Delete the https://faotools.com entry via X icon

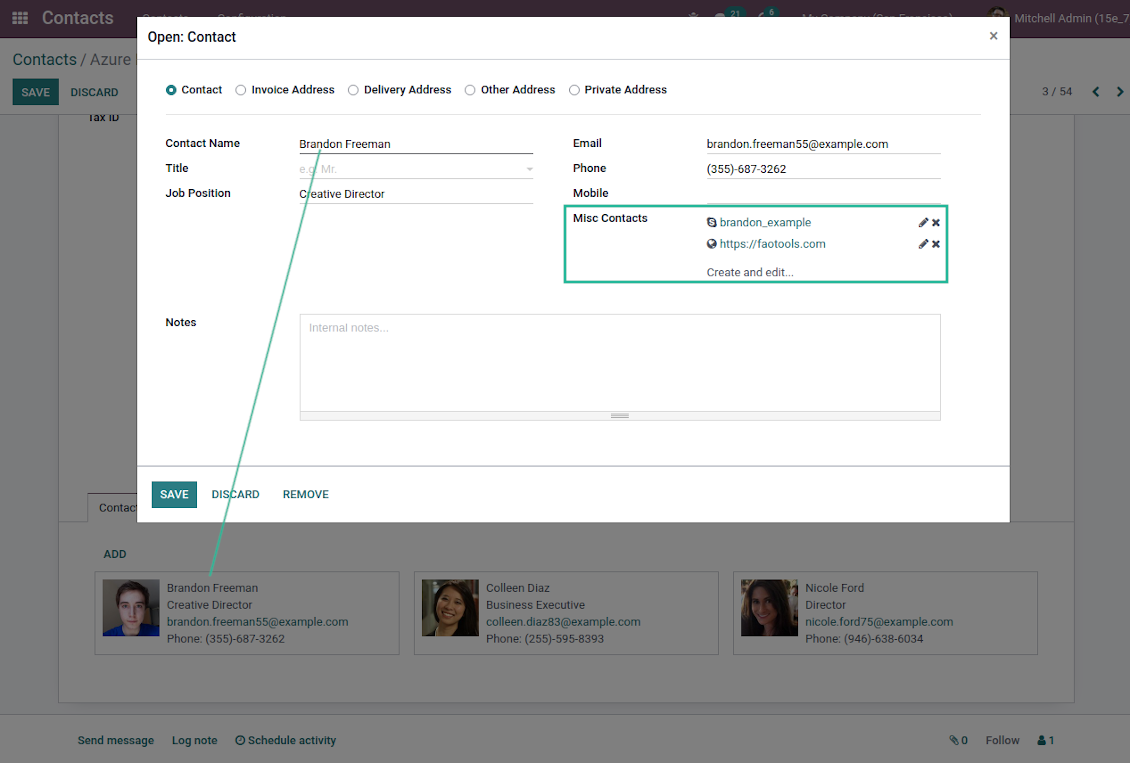[936, 244]
